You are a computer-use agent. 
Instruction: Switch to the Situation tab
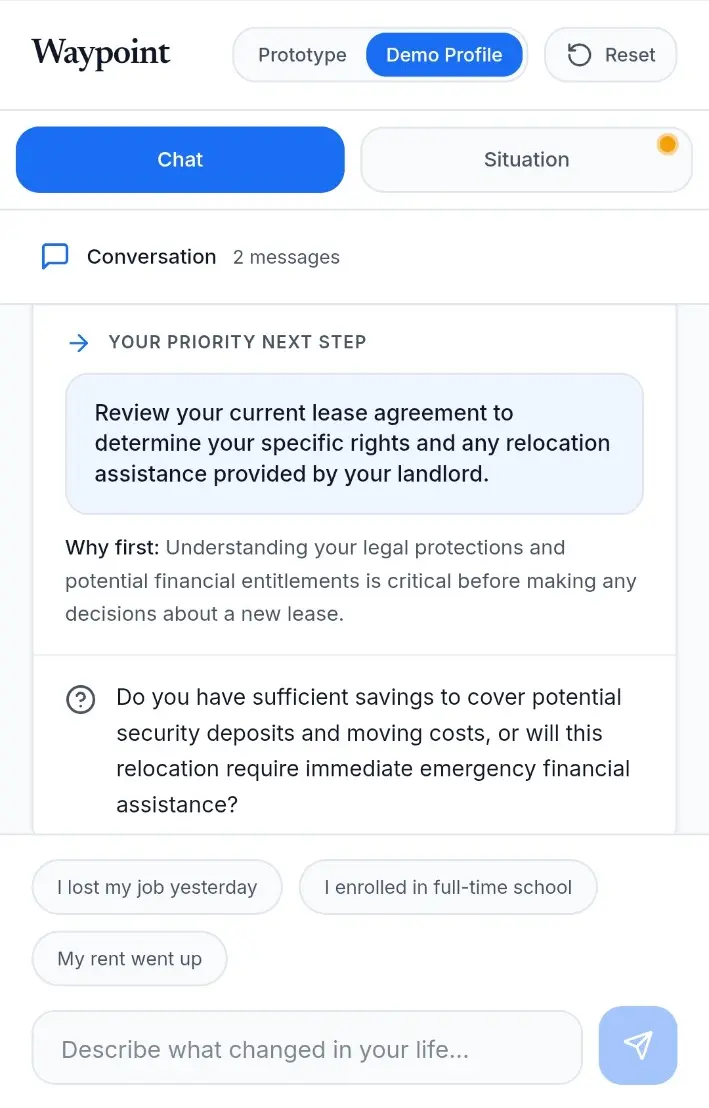click(526, 160)
